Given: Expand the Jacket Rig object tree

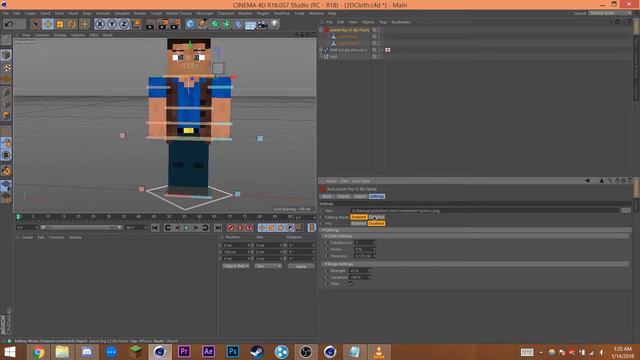Looking at the screenshot, I should pos(321,30).
